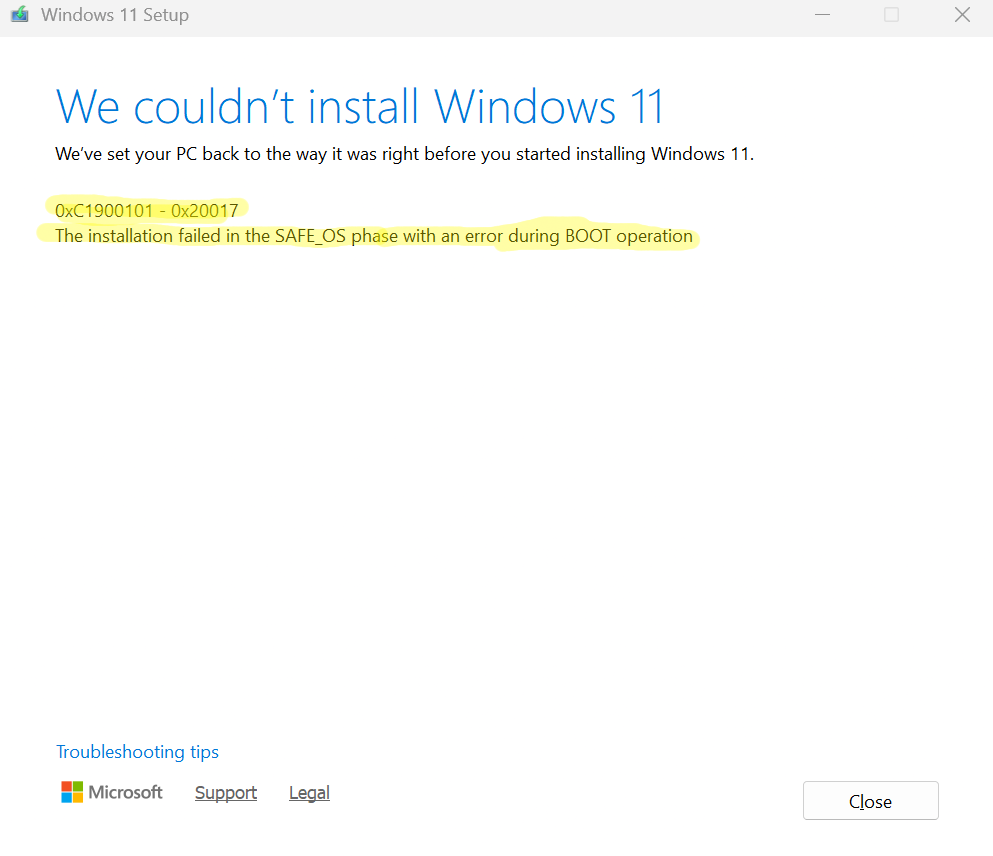Click the yellow square in the Microsoft logo
The height and width of the screenshot is (856, 993).
pos(78,797)
